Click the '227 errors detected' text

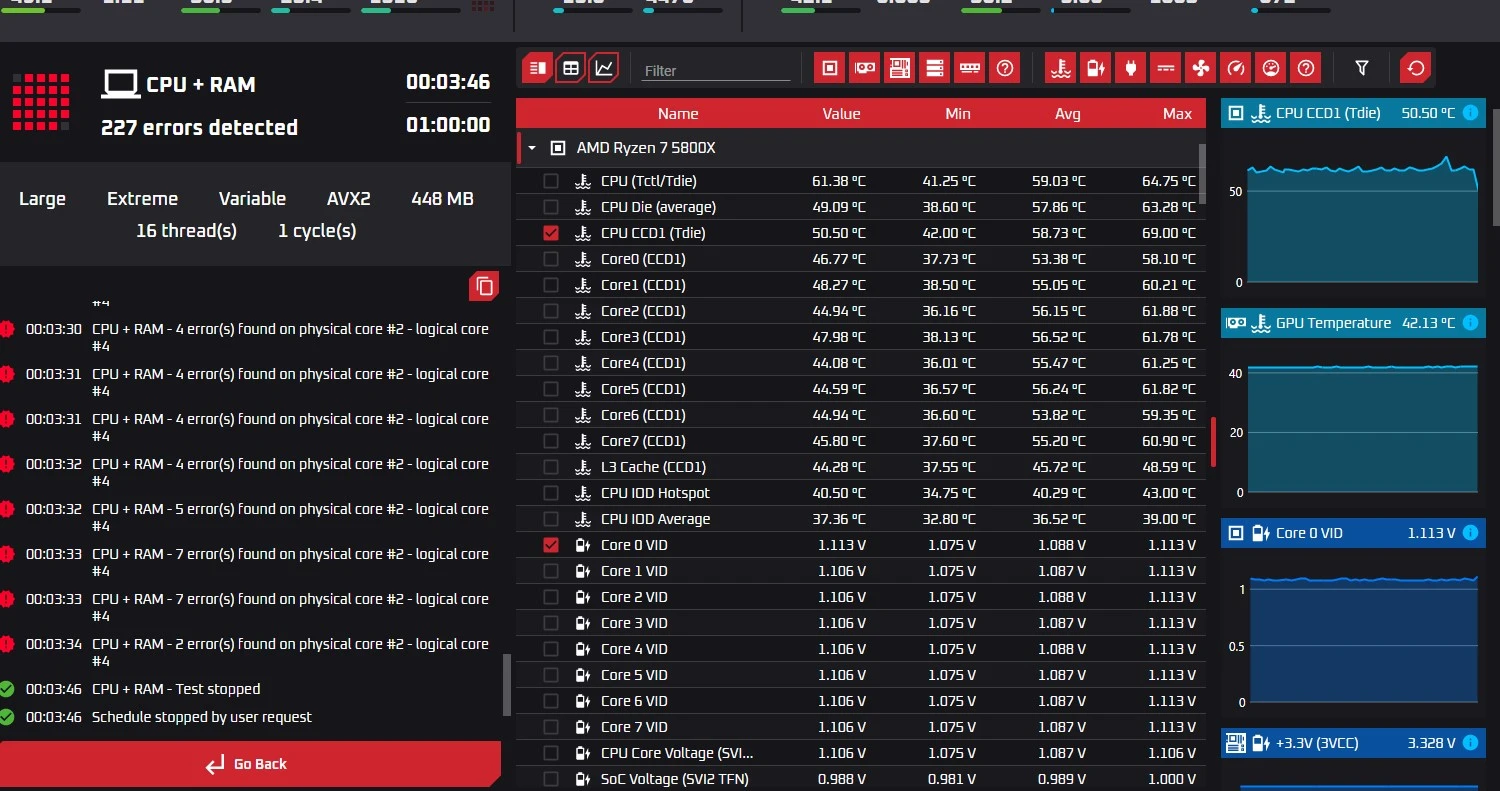[199, 127]
